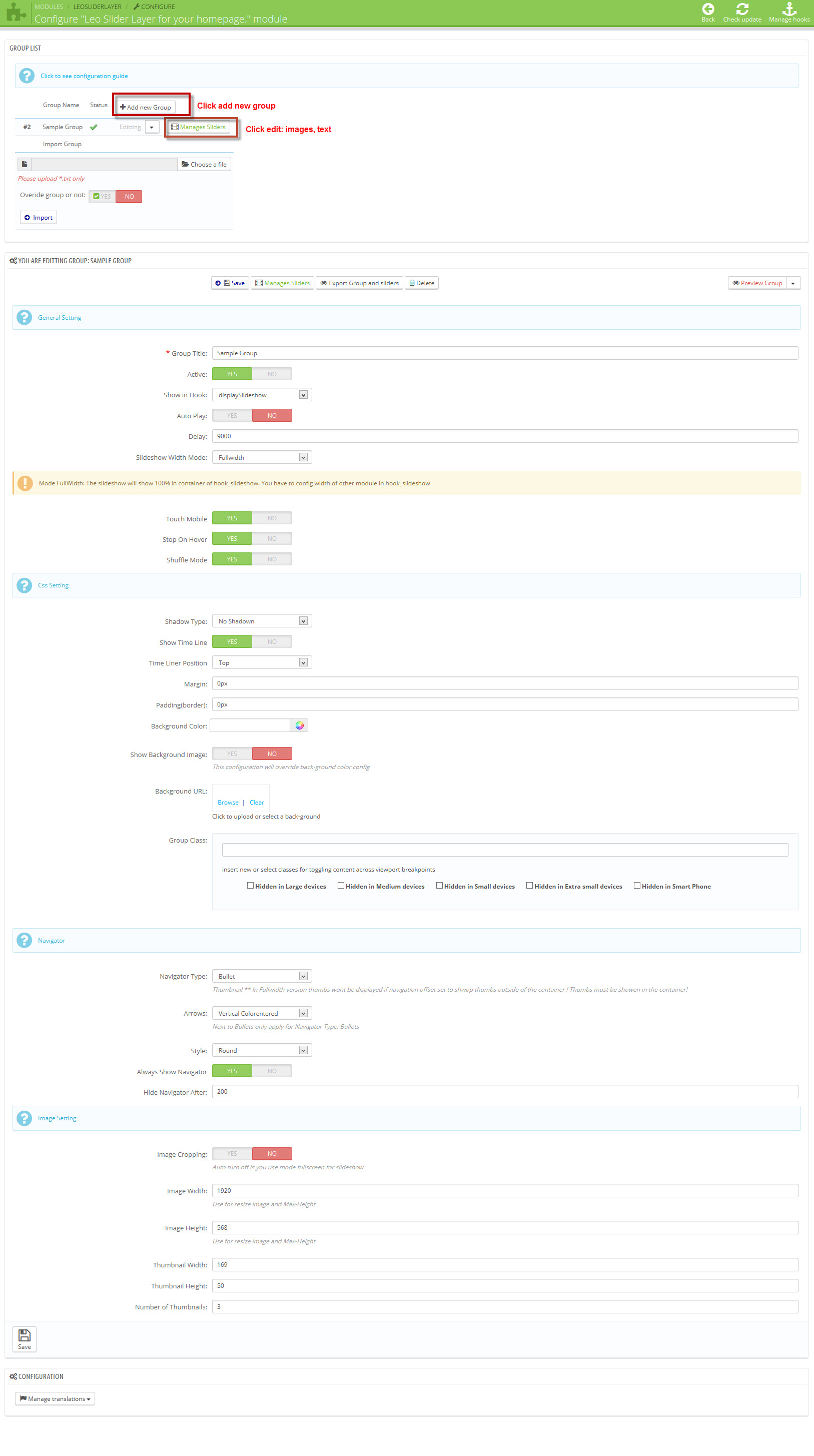Image resolution: width=814 pixels, height=1456 pixels.
Task: Click Clear link for Background URL
Action: coord(257,803)
